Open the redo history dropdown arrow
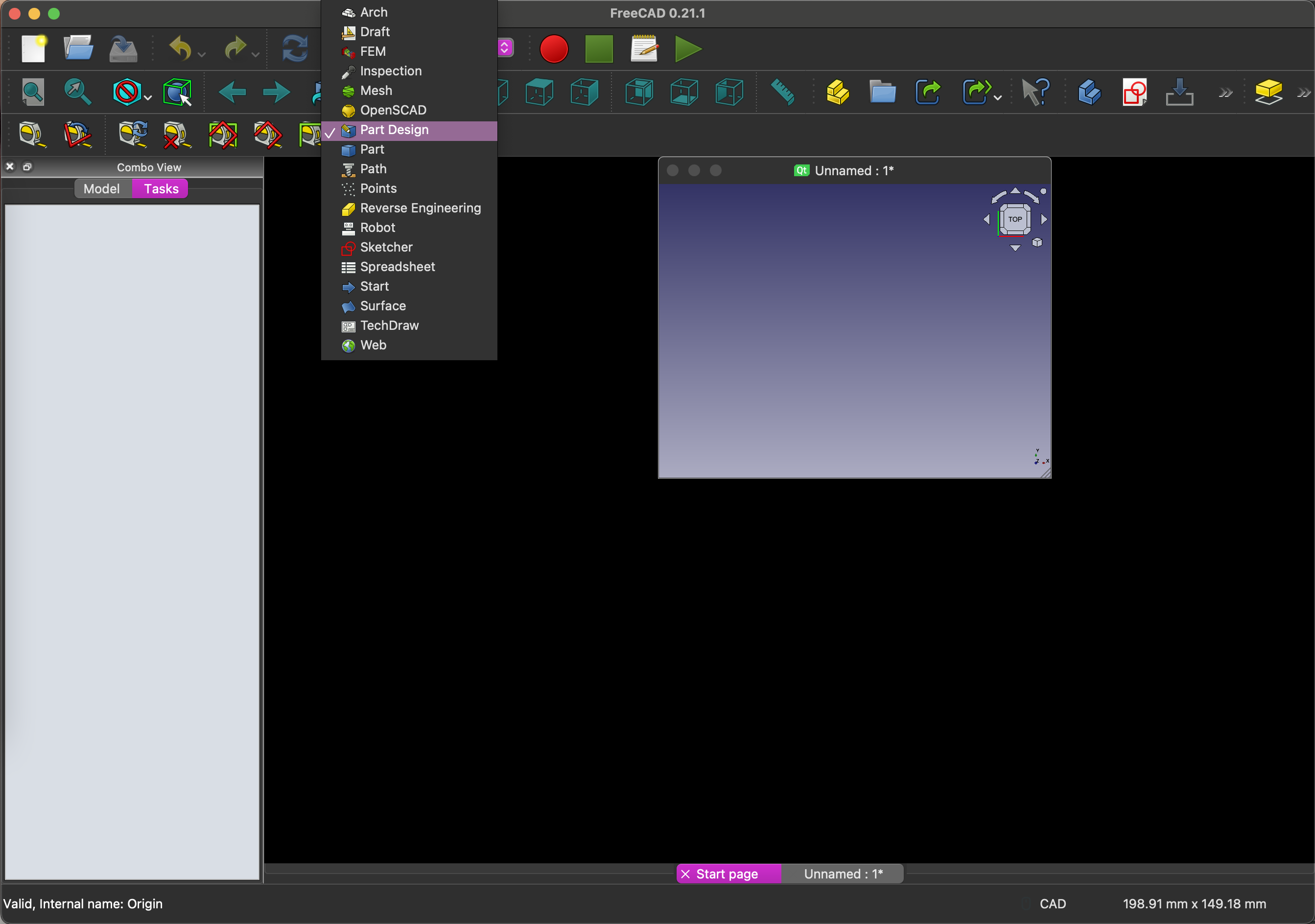 [x=256, y=55]
